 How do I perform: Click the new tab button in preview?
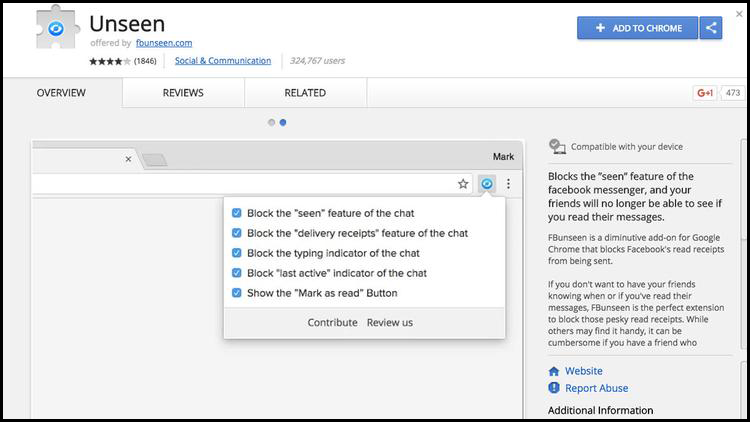tap(154, 160)
